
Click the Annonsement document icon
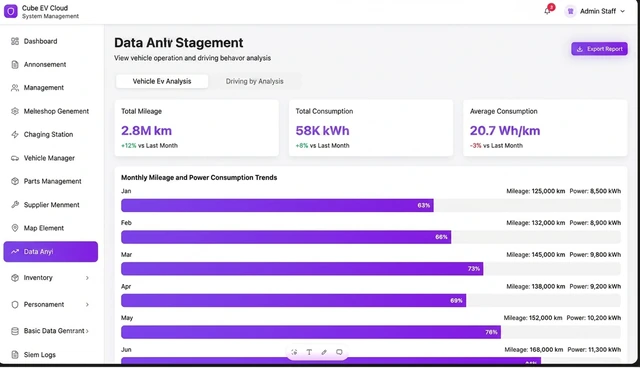pos(15,64)
